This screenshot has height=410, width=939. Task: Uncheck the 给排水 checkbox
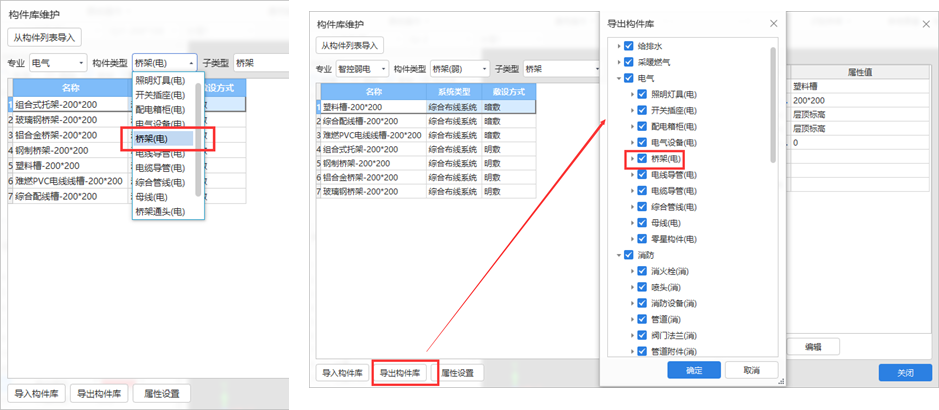[628, 46]
